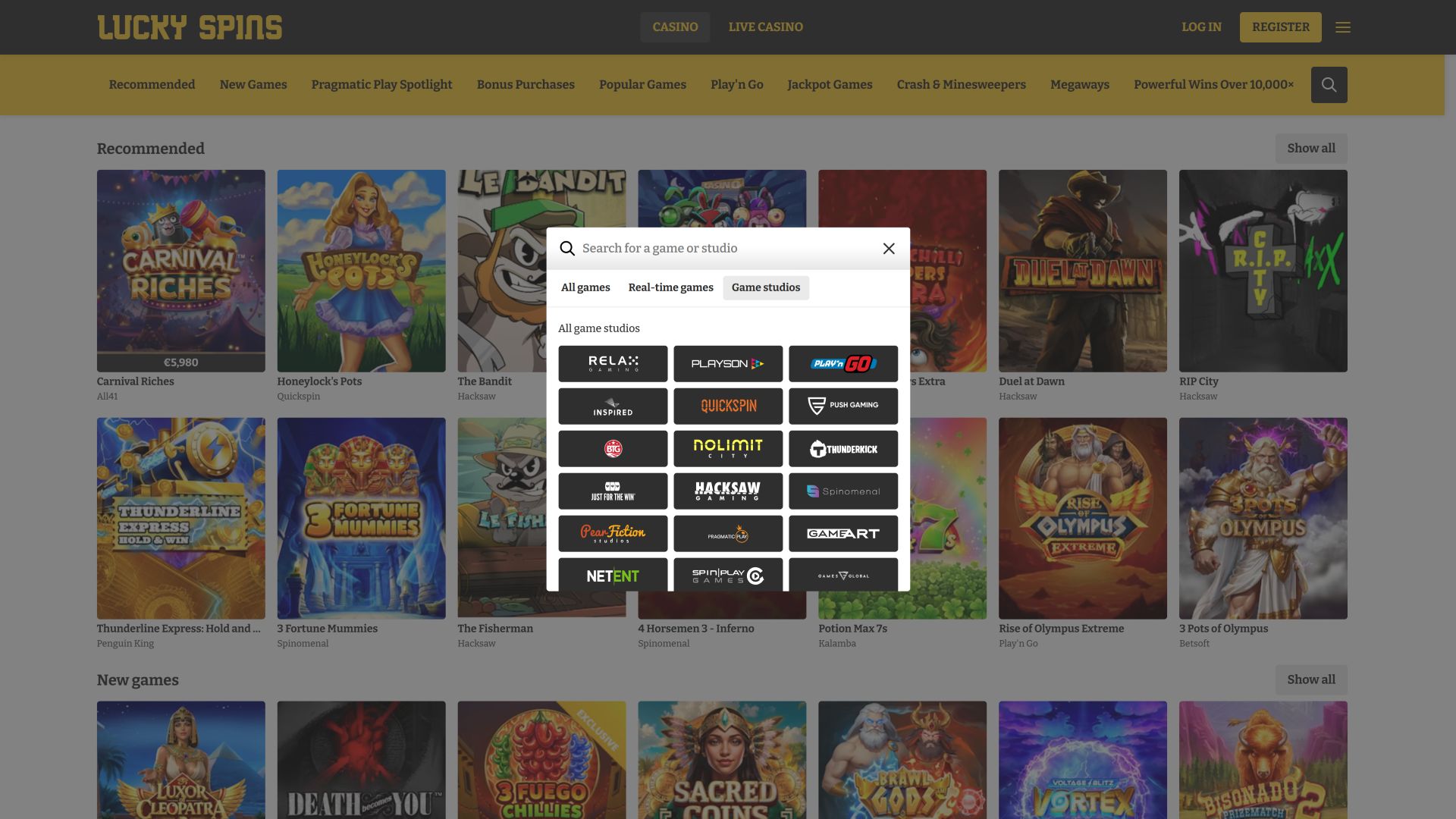The width and height of the screenshot is (1456, 819).
Task: Click the Potion Max 7s title
Action: coord(852,629)
